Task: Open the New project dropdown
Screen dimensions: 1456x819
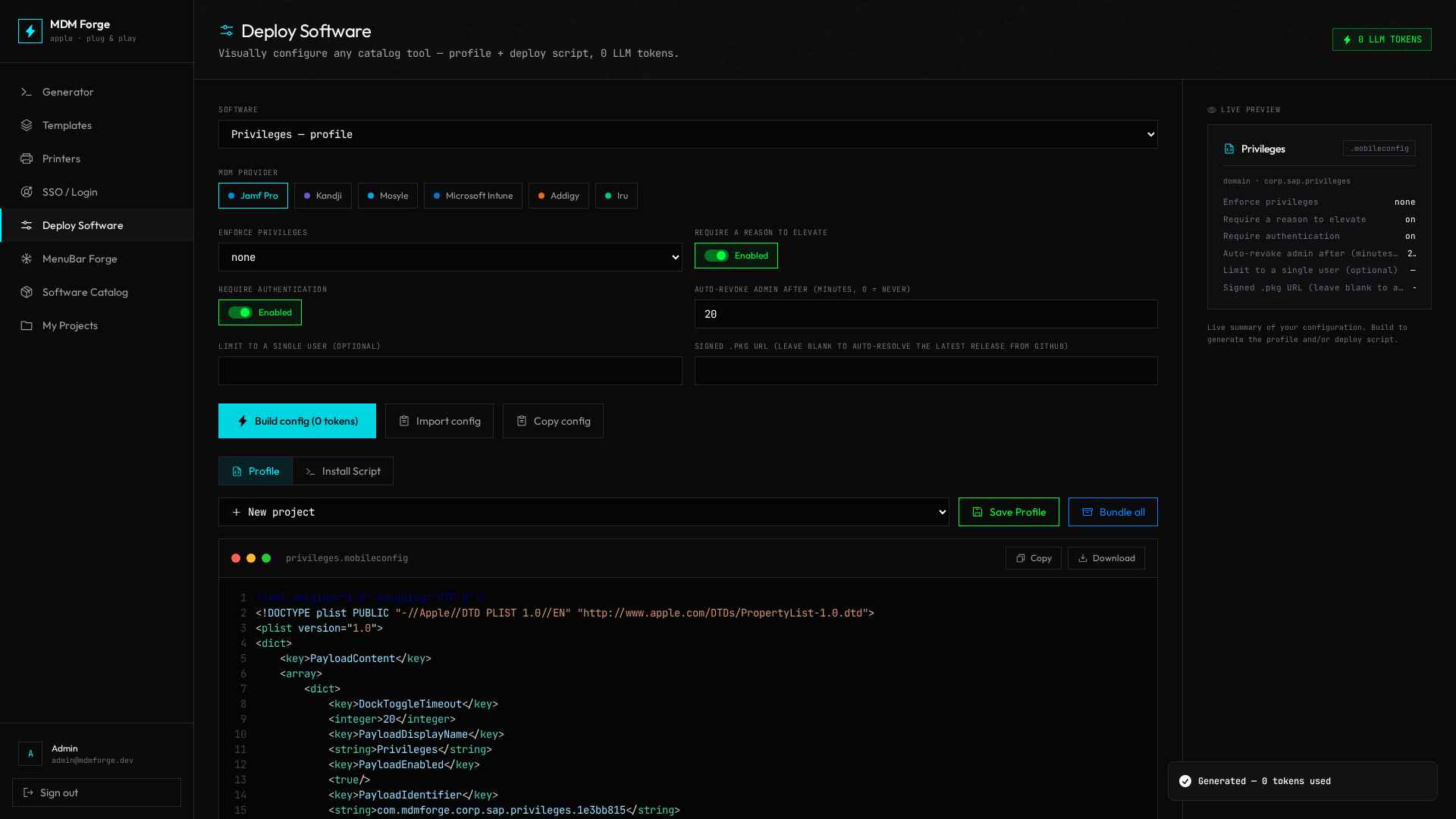Action: coord(584,512)
